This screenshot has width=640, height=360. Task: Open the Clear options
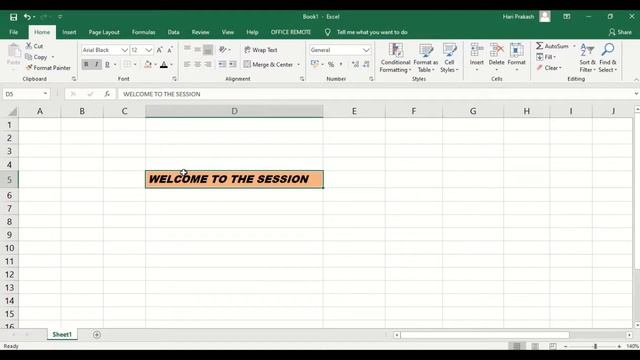(549, 68)
